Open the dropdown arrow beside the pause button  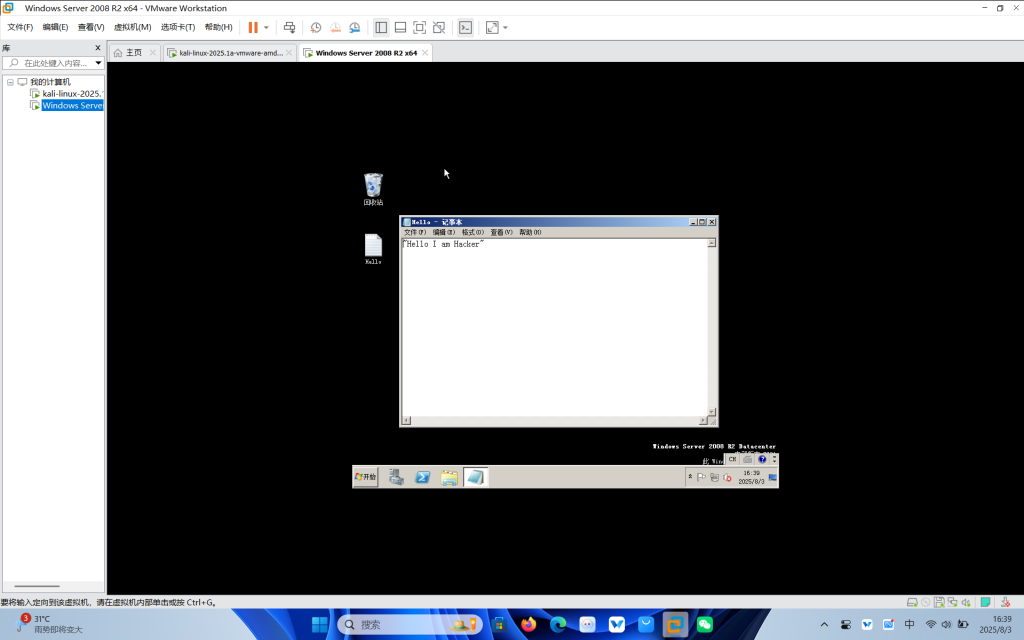pos(266,27)
